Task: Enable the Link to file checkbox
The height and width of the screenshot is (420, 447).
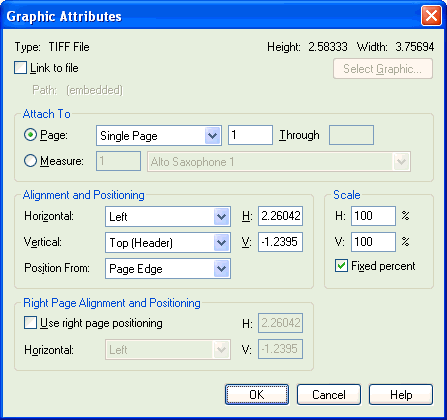Action: tap(20, 68)
